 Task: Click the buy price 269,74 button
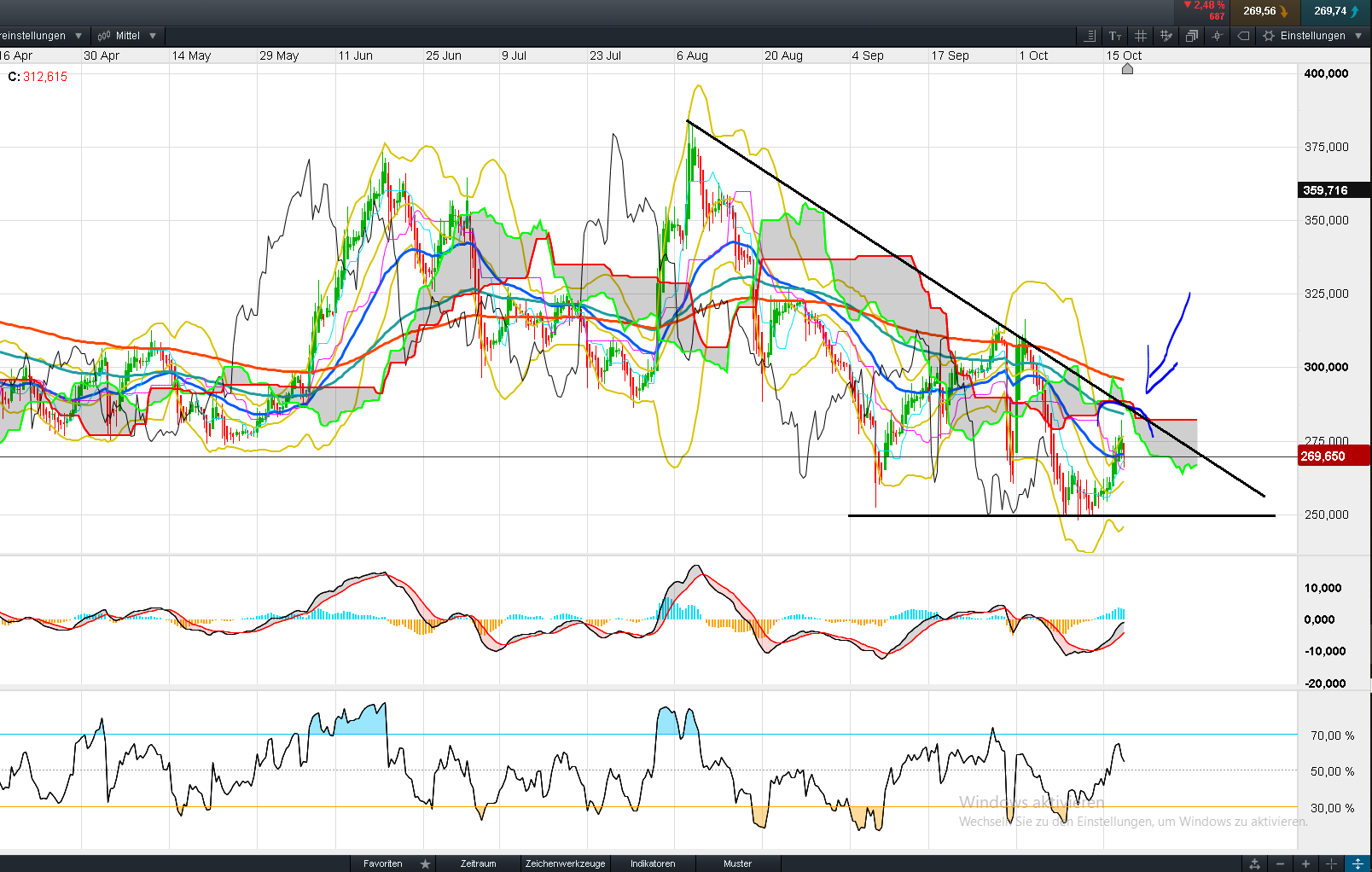coord(1335,11)
